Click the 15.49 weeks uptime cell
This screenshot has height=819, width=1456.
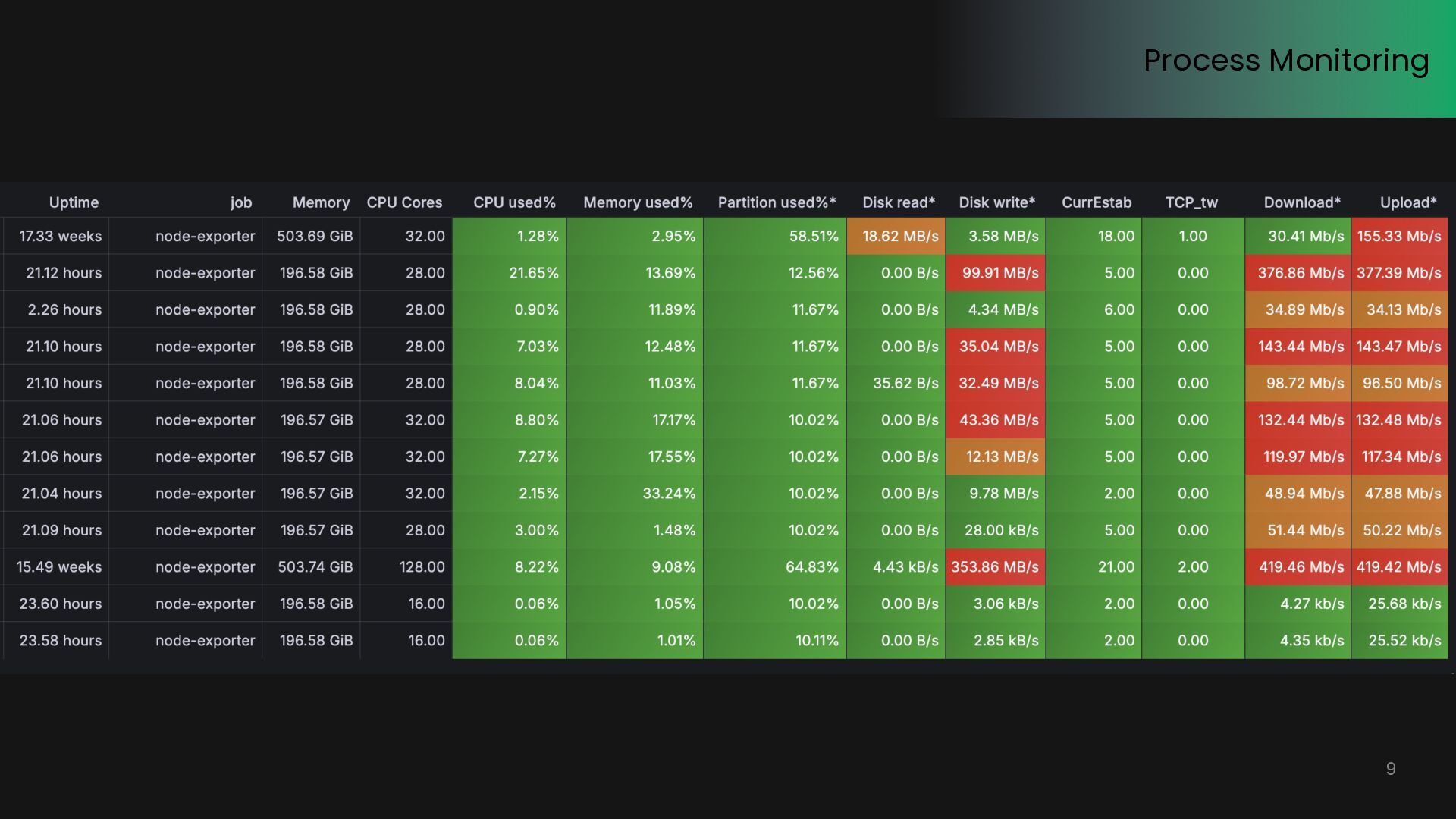tap(58, 567)
